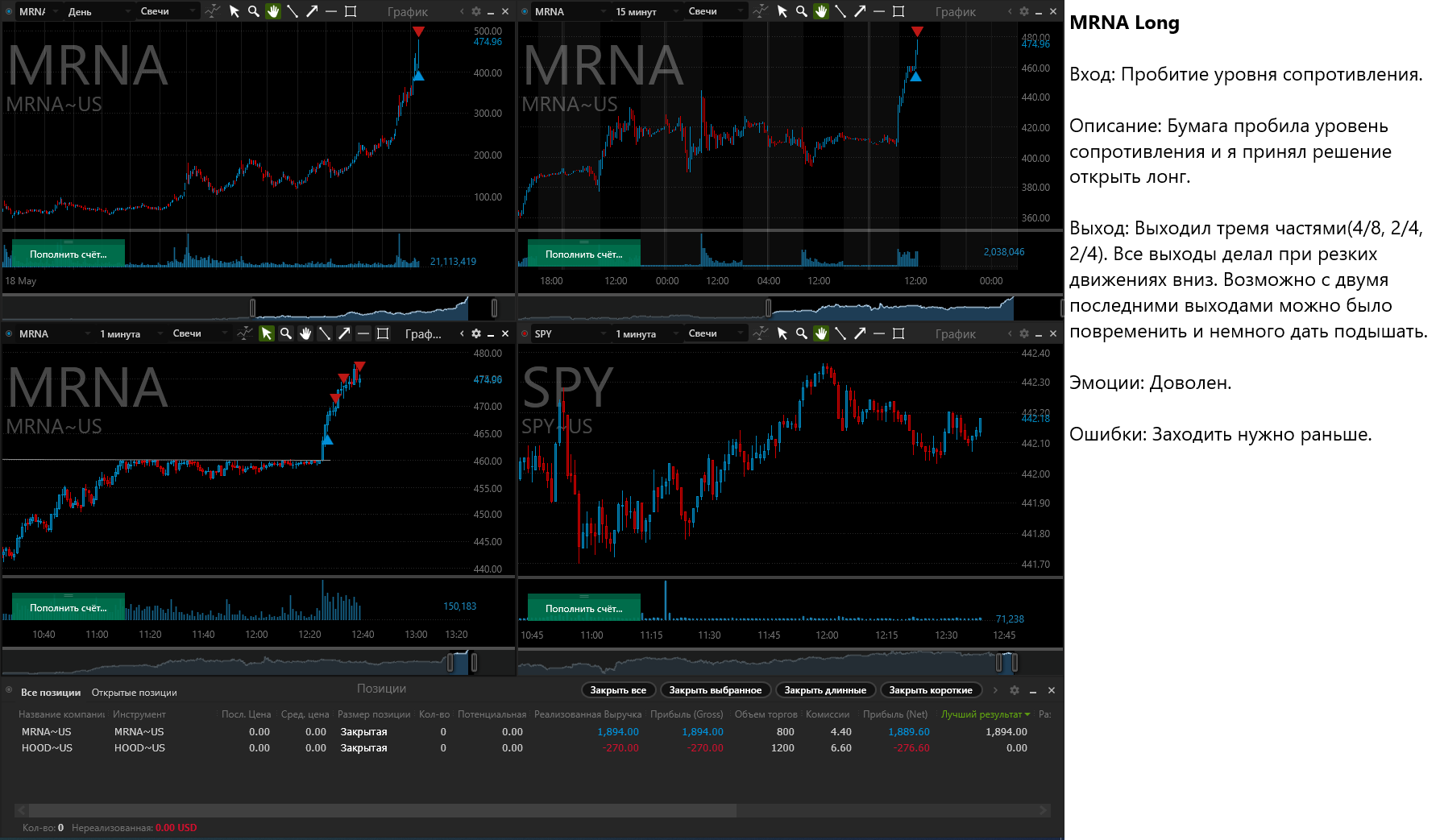Click positions table horizontal scrollbar
The width and height of the screenshot is (1440, 840).
point(383,810)
